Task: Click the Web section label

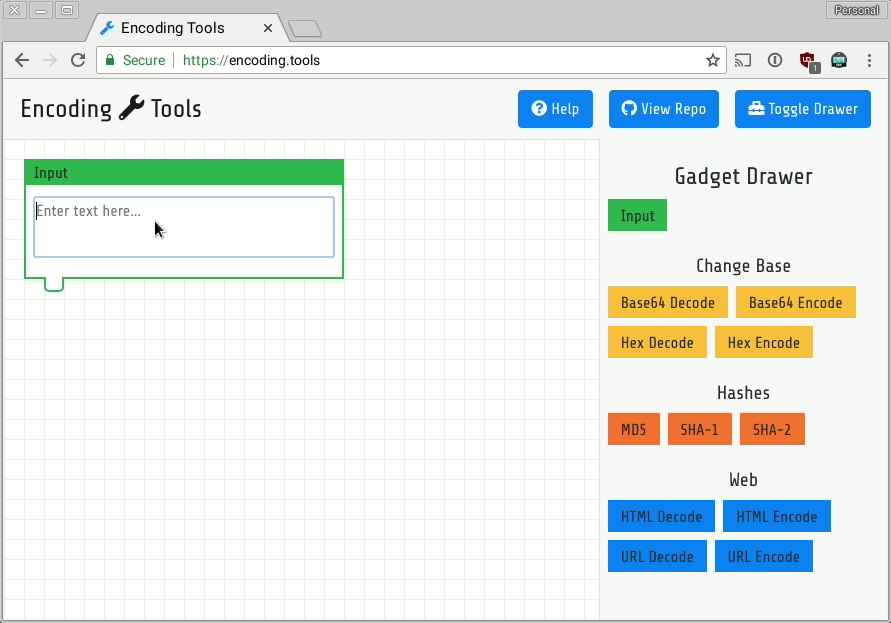Action: (743, 480)
